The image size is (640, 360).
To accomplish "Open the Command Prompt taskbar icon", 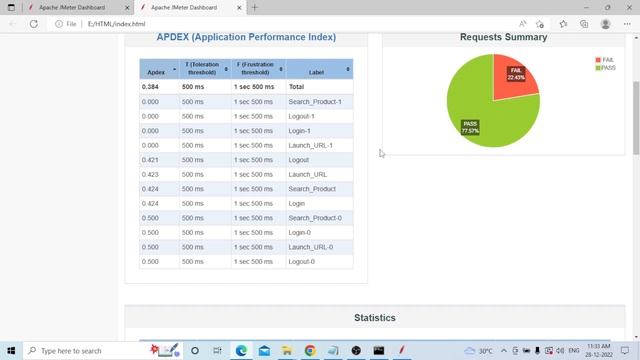I will [379, 351].
